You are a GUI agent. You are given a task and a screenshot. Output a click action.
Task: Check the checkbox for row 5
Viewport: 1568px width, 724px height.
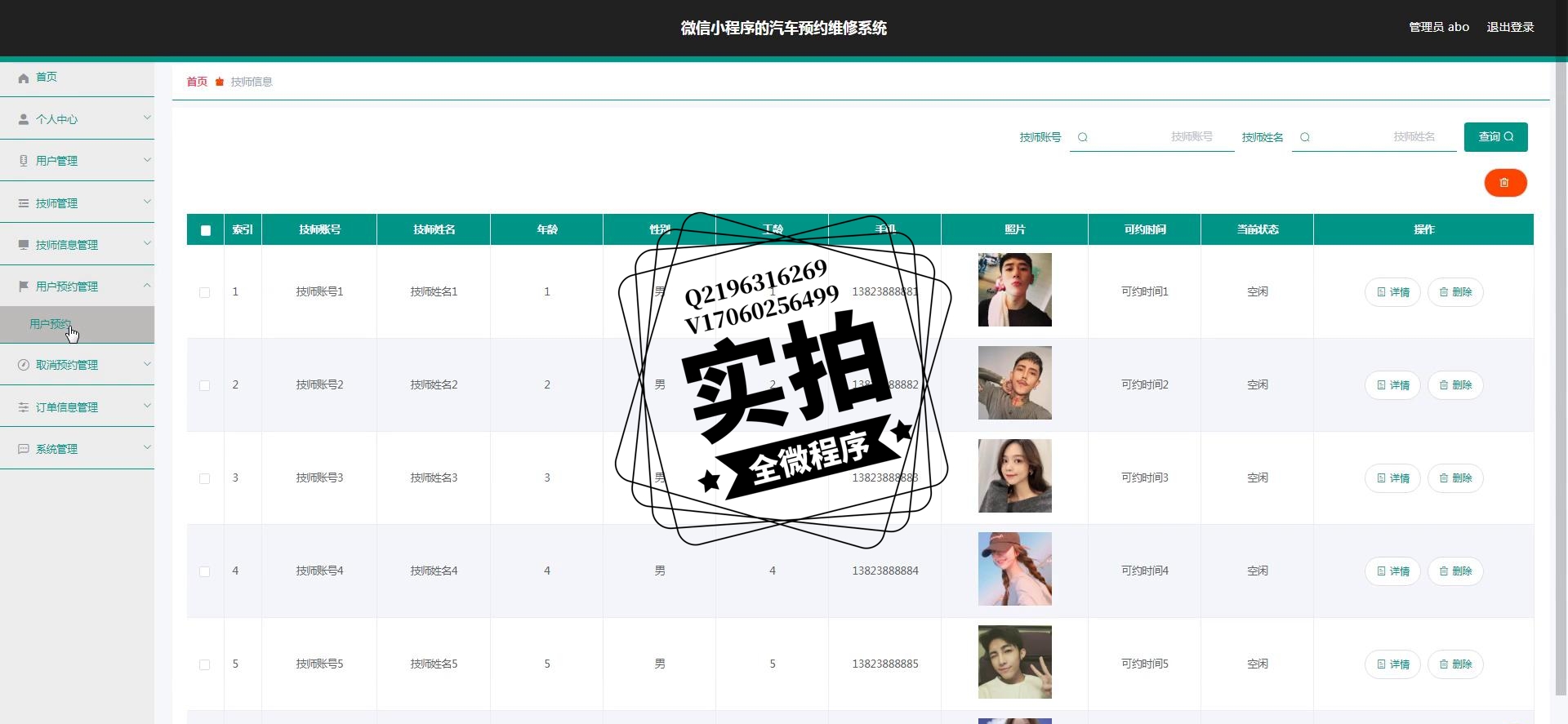coord(205,664)
